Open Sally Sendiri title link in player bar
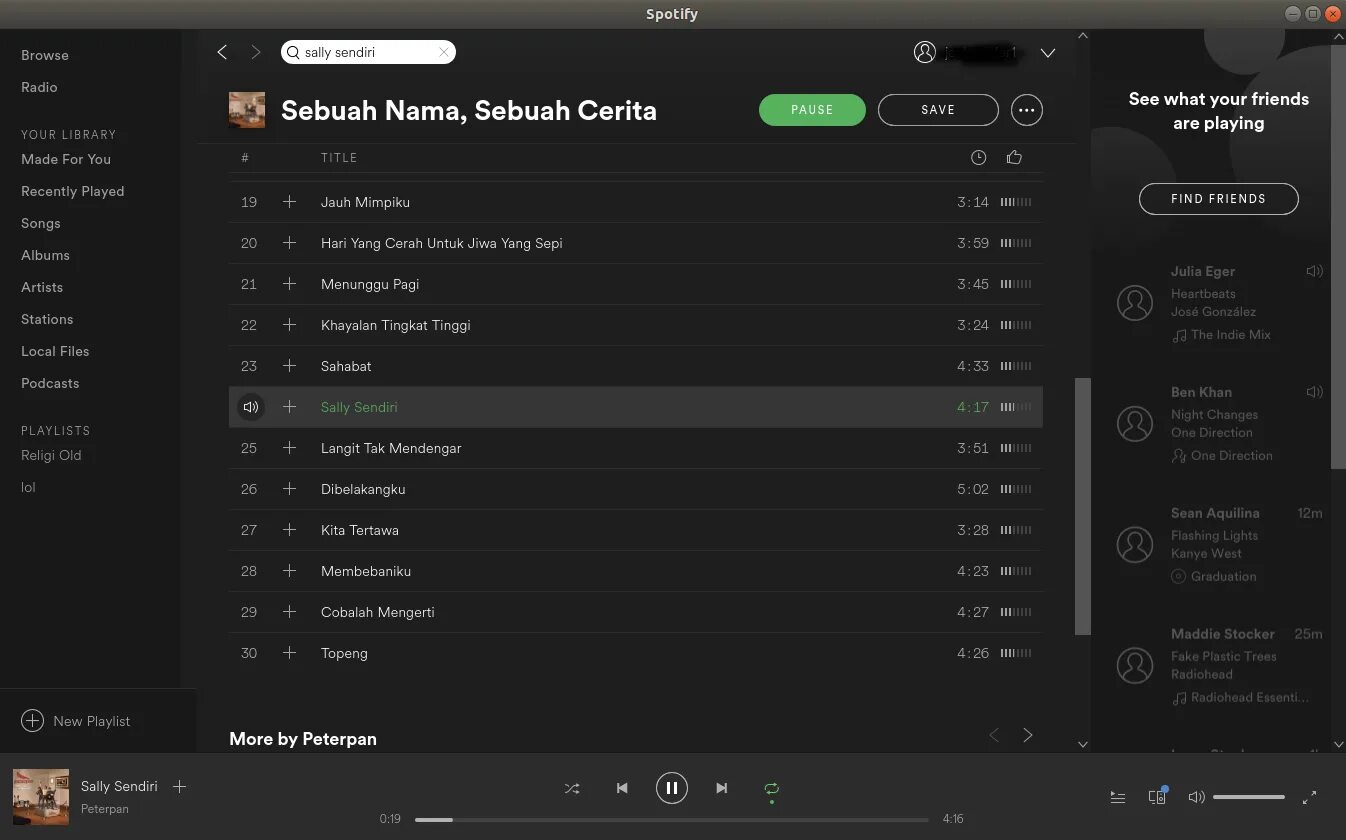 (x=119, y=786)
